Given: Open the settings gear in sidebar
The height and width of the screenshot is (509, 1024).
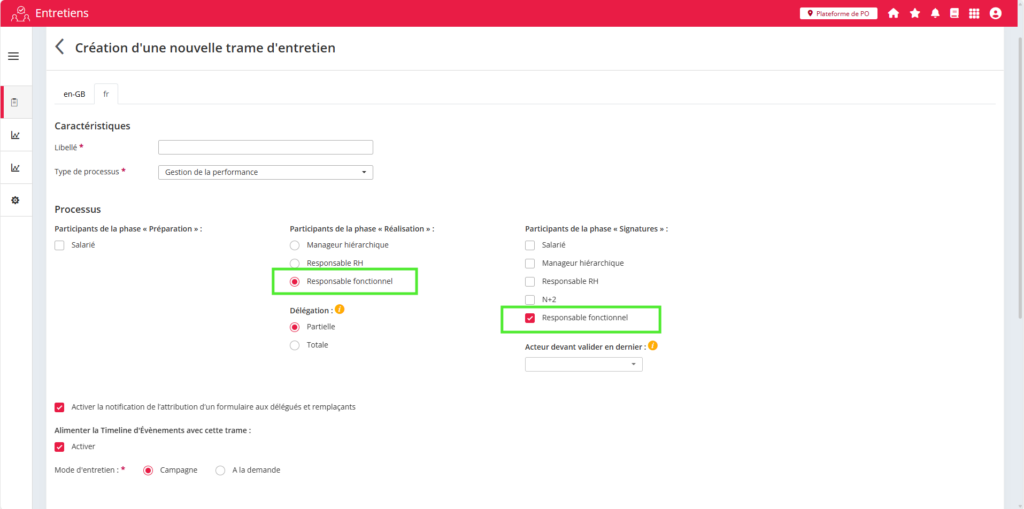Looking at the screenshot, I should pyautogui.click(x=15, y=200).
